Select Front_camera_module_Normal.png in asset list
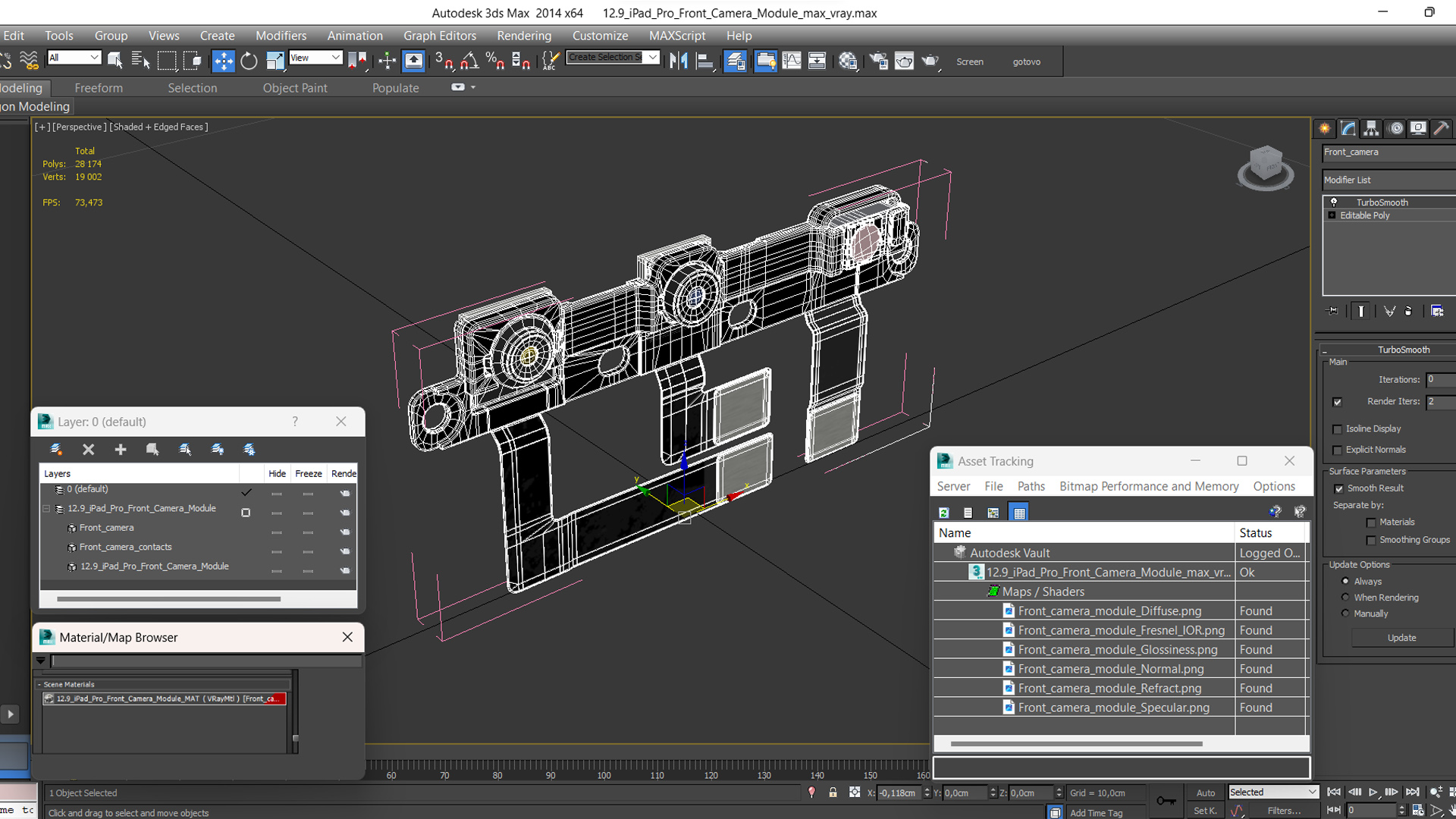 (1110, 669)
